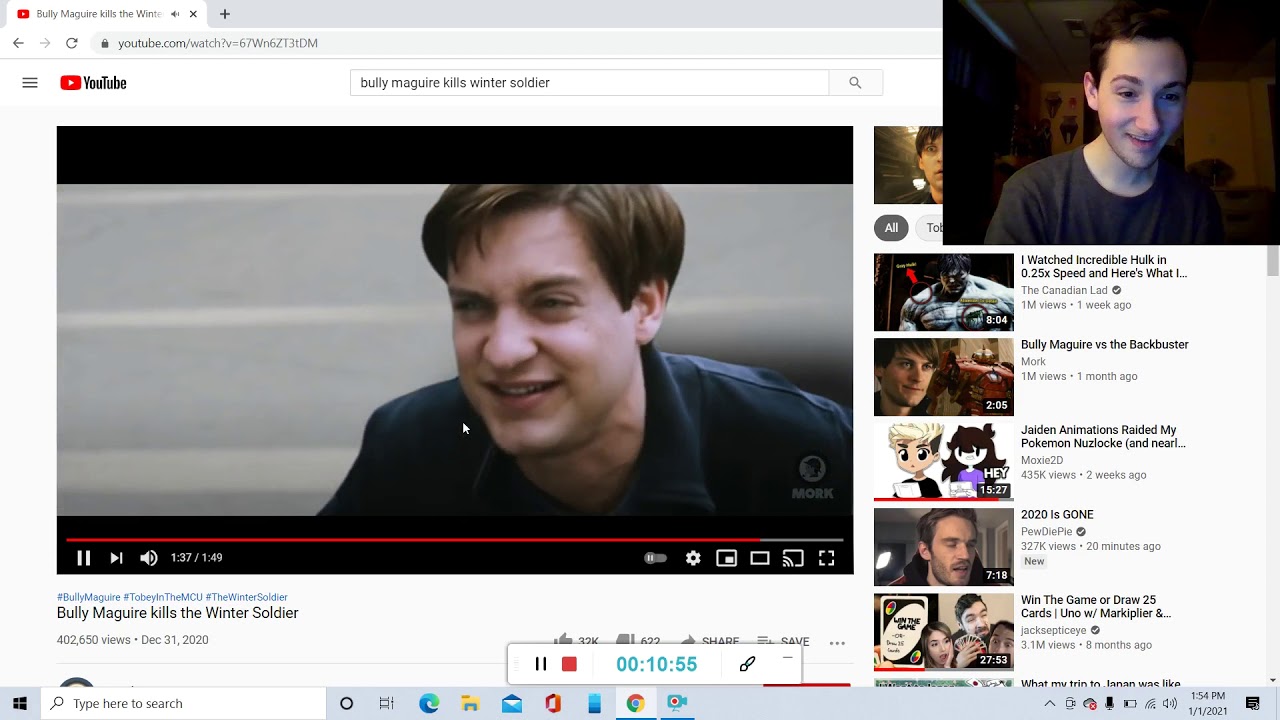The width and height of the screenshot is (1280, 720).
Task: Open screen recorder app on taskbar
Action: click(x=677, y=703)
